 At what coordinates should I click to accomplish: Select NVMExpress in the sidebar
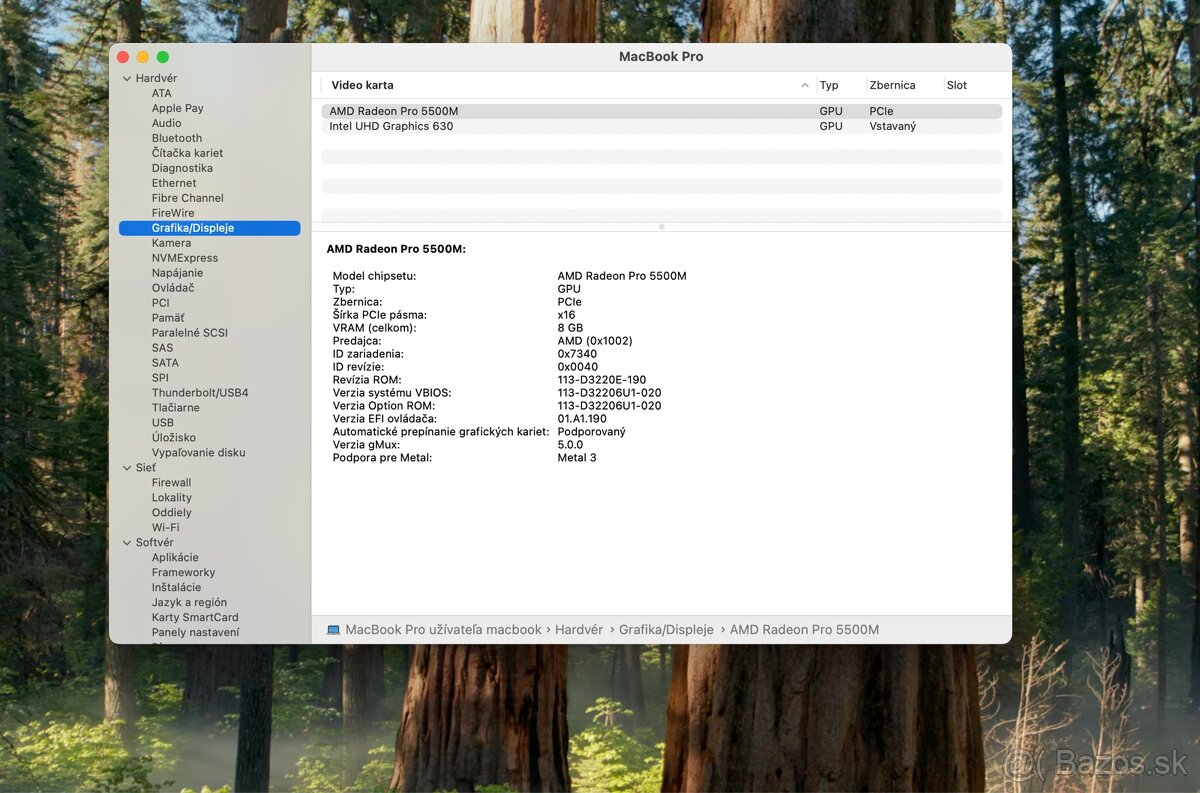(x=184, y=258)
